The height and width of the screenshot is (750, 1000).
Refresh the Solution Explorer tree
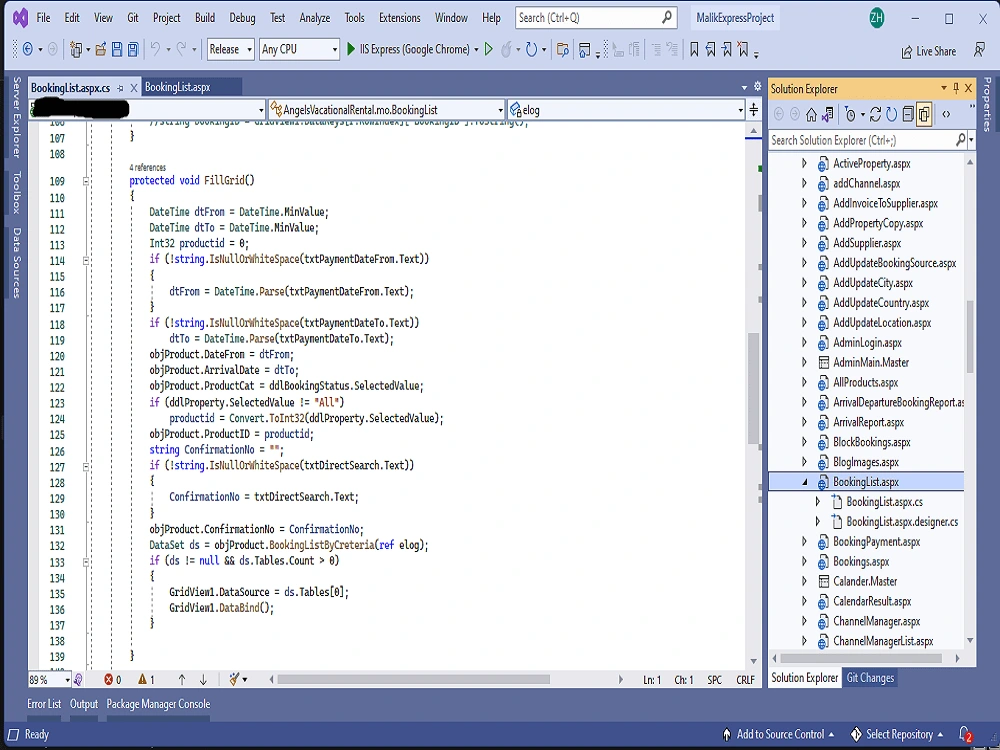(892, 115)
